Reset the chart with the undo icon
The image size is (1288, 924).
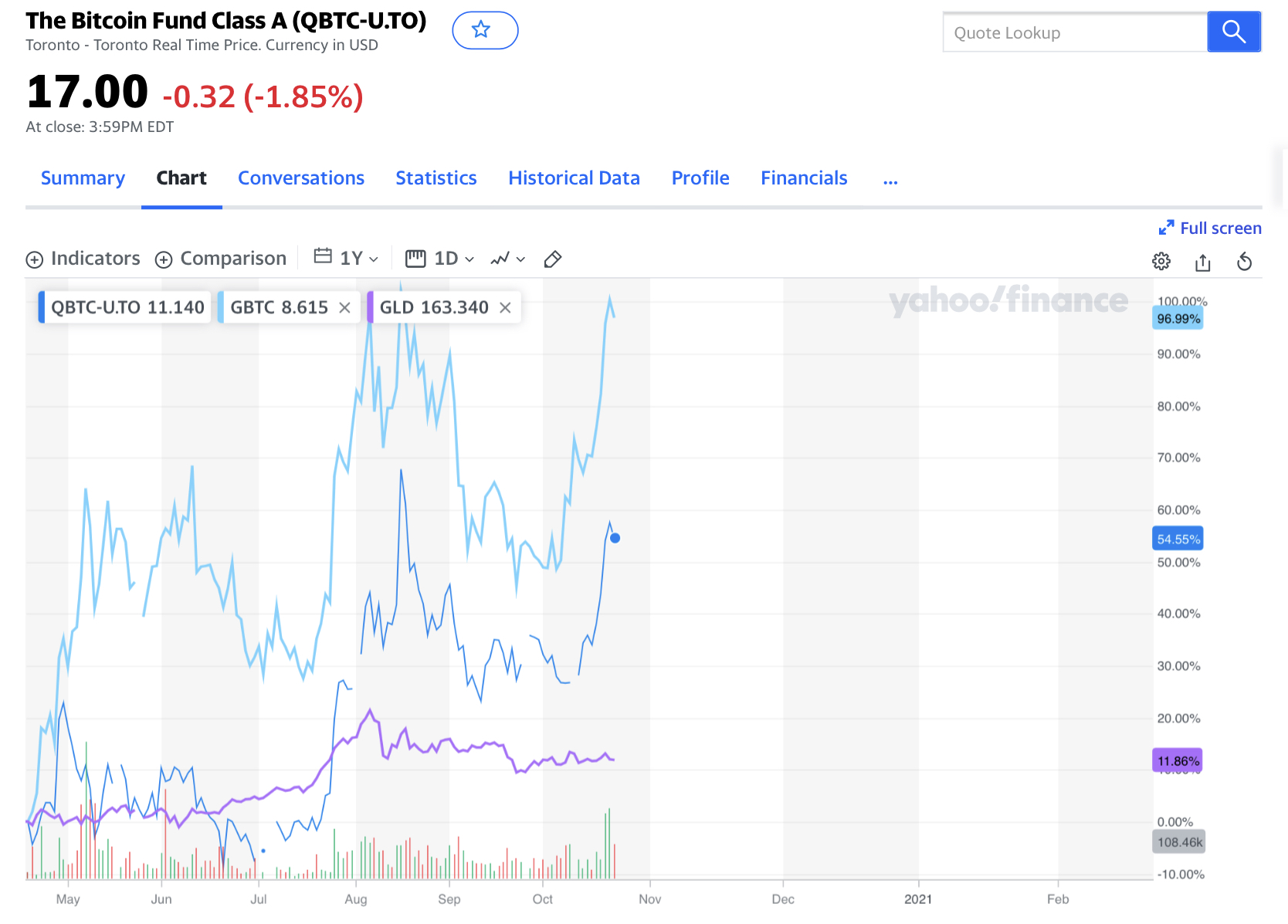(1244, 262)
